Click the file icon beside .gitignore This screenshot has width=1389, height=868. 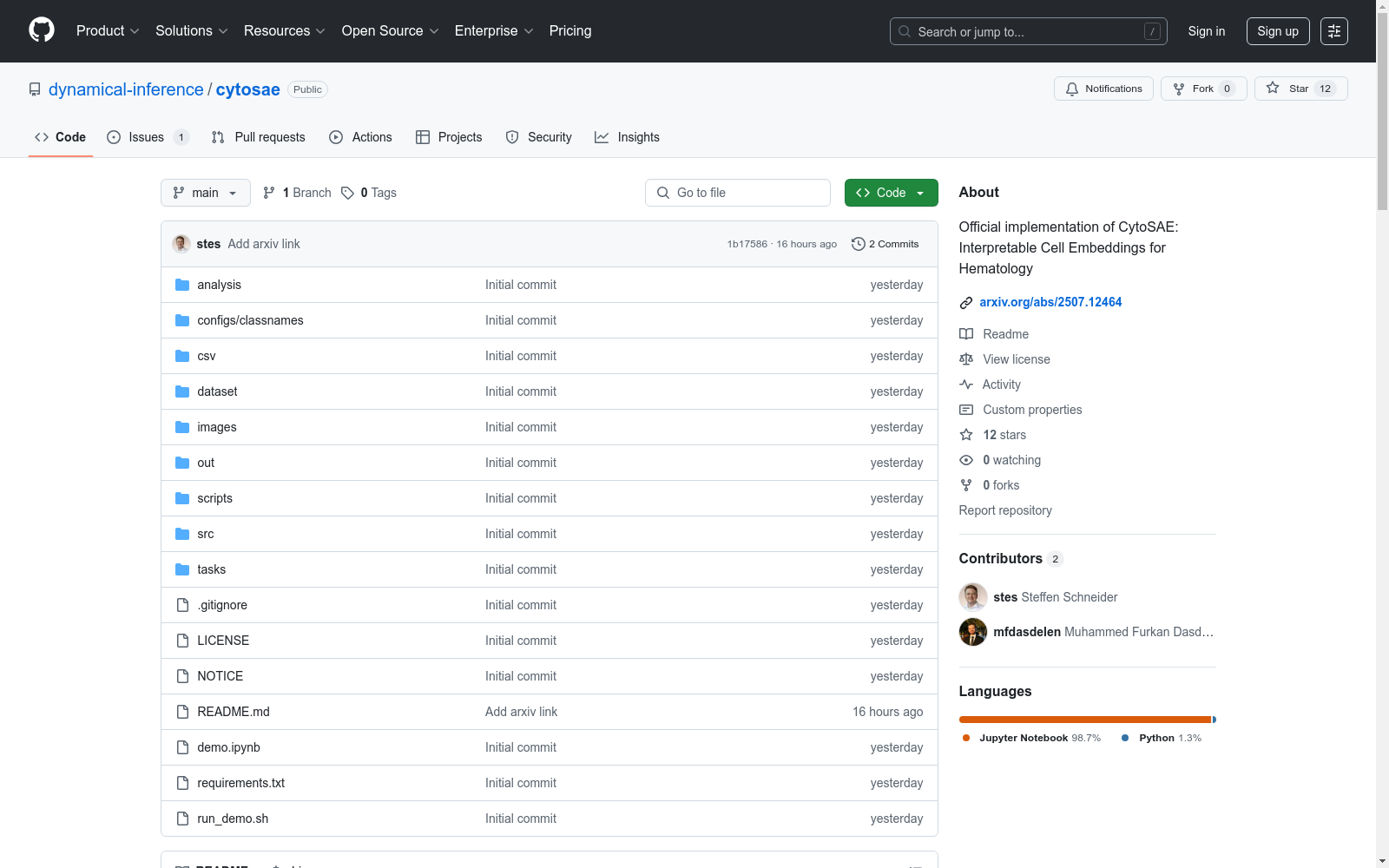tap(182, 605)
